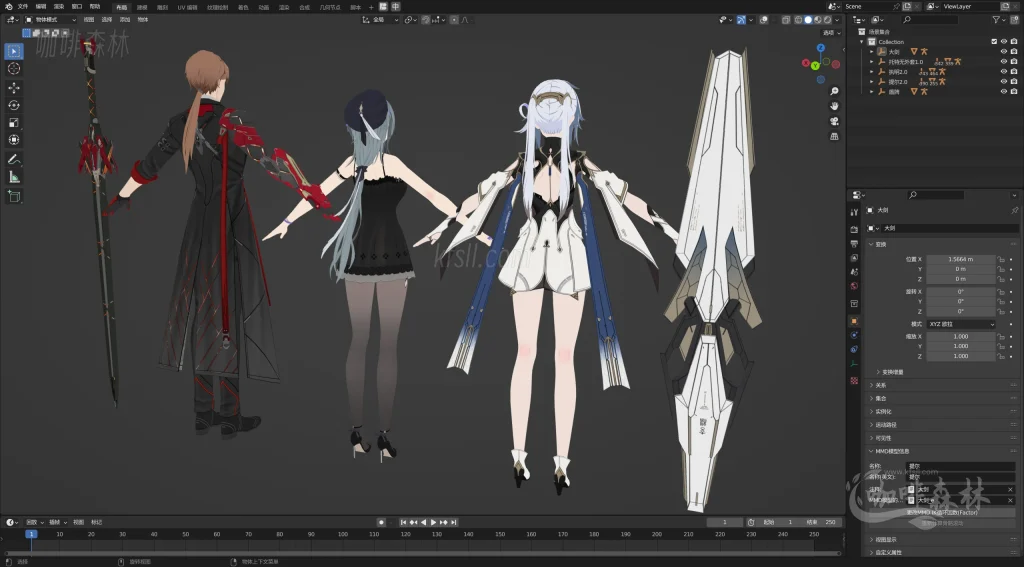Select the Move tool
The height and width of the screenshot is (567, 1024).
pyautogui.click(x=14, y=88)
